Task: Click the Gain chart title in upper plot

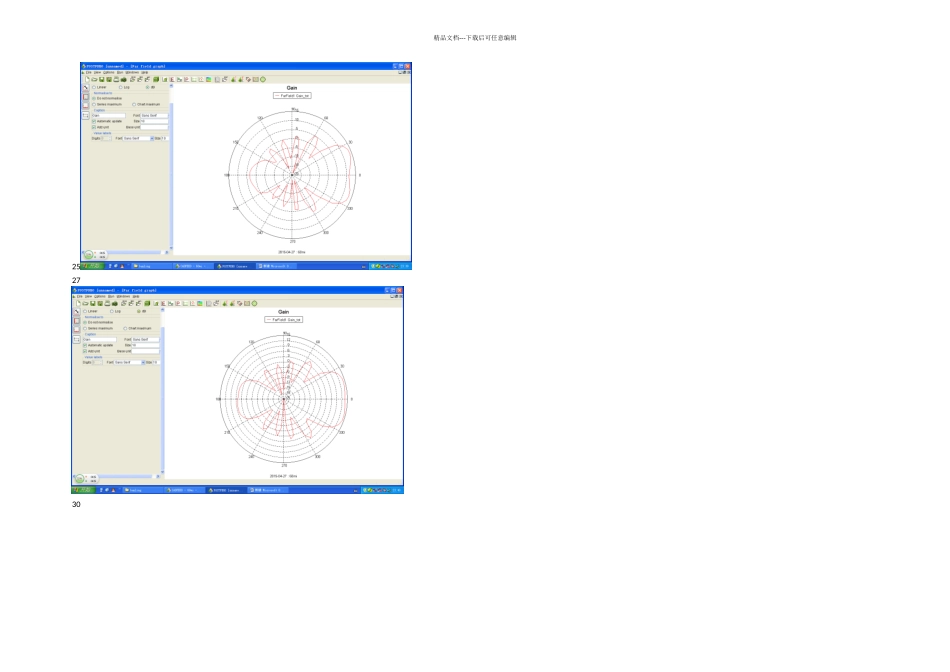Action: (x=291, y=88)
